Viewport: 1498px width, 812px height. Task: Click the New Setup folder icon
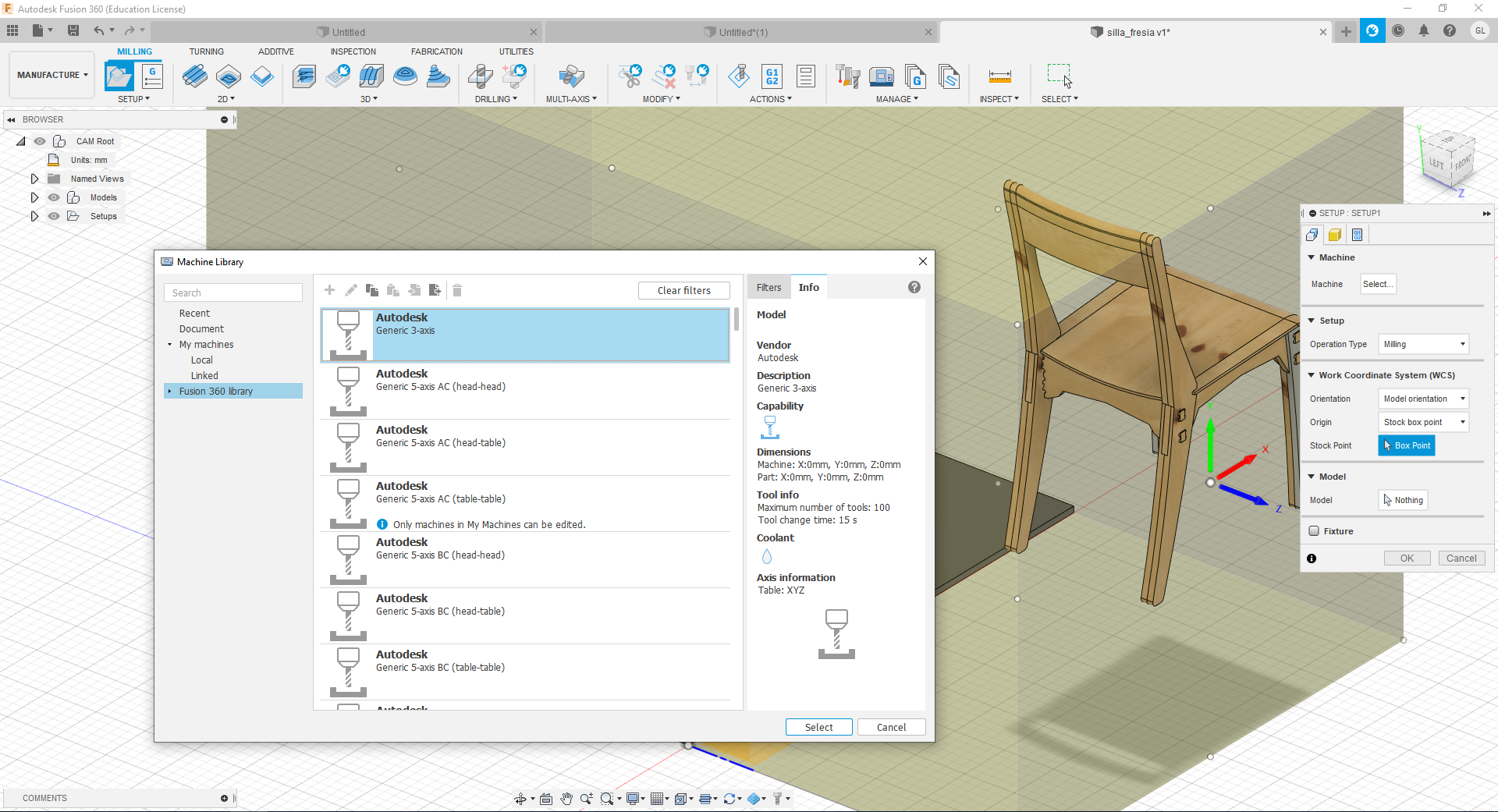click(119, 76)
